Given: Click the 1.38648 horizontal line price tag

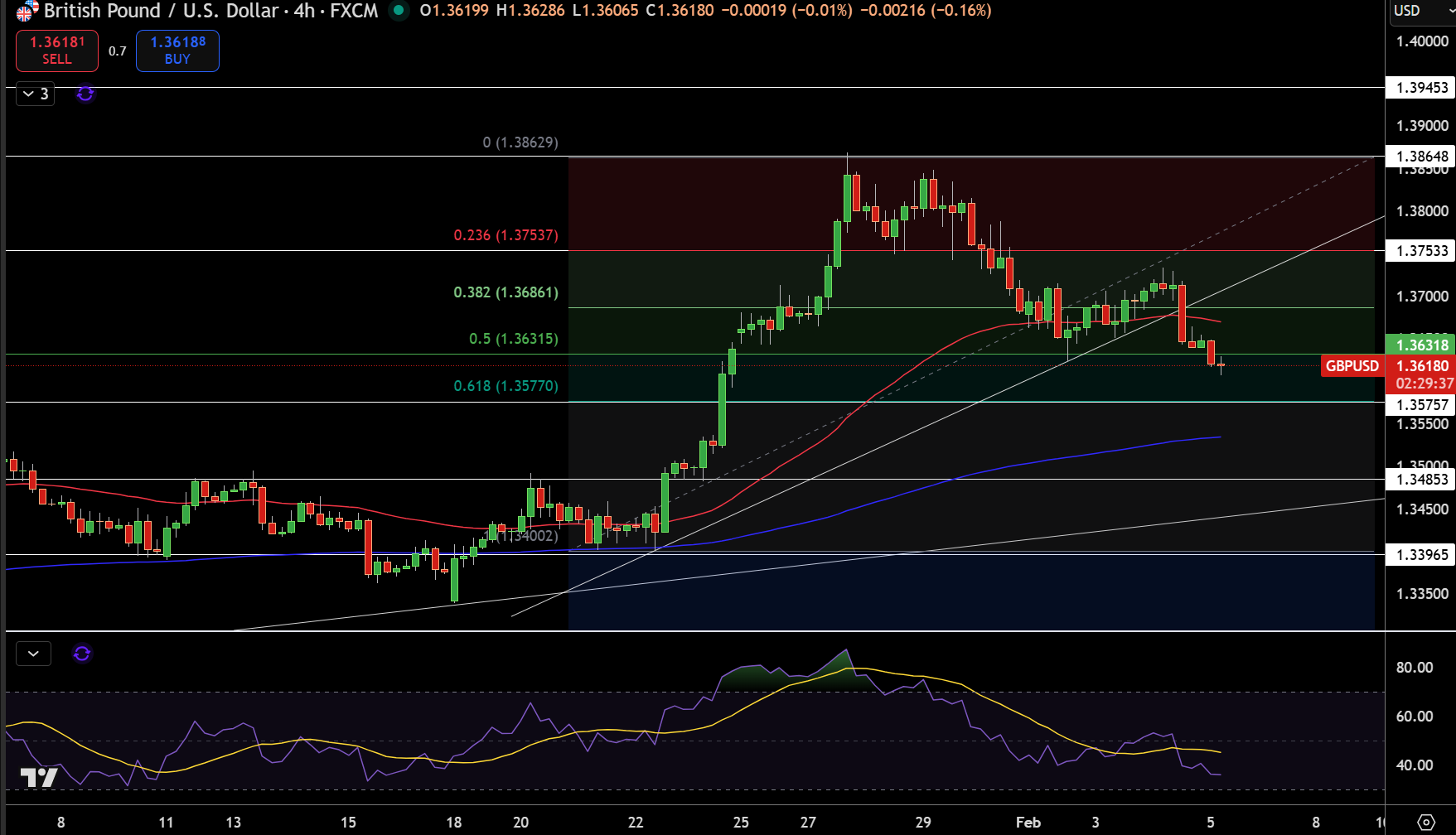Looking at the screenshot, I should point(1420,157).
